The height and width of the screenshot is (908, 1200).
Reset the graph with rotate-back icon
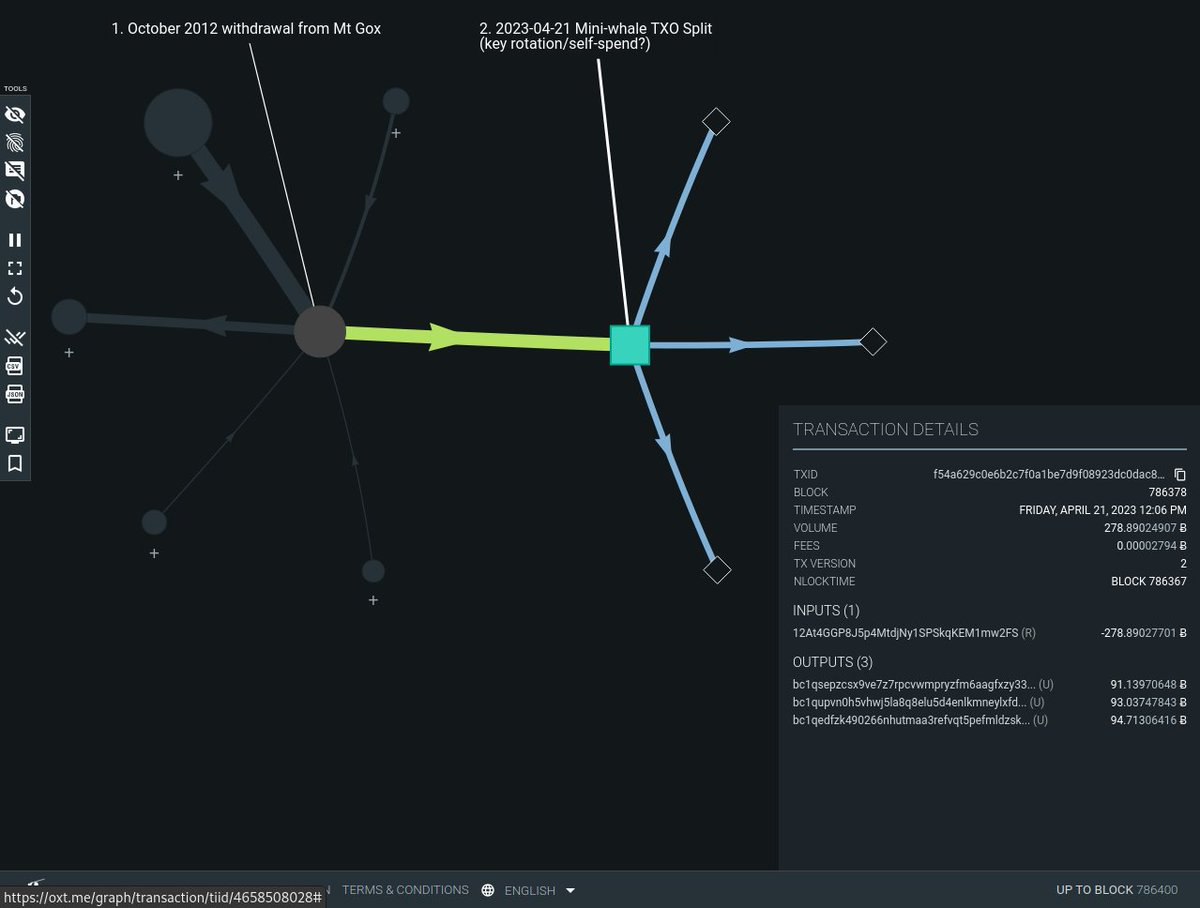pyautogui.click(x=15, y=296)
